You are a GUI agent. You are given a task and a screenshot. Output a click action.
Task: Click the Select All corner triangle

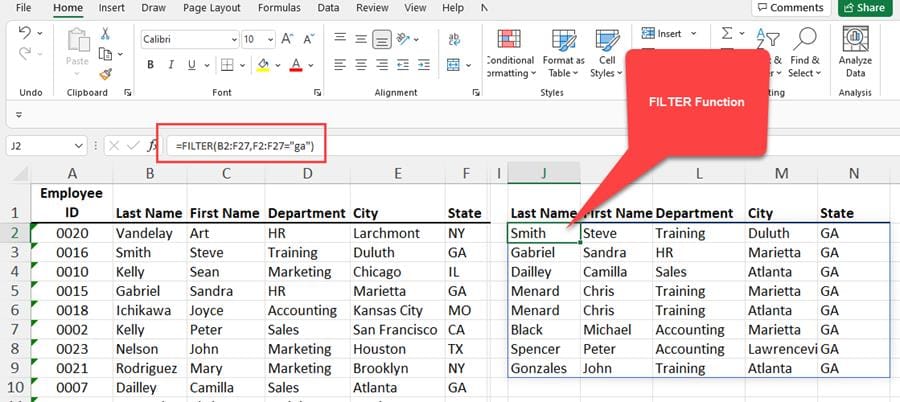point(20,173)
